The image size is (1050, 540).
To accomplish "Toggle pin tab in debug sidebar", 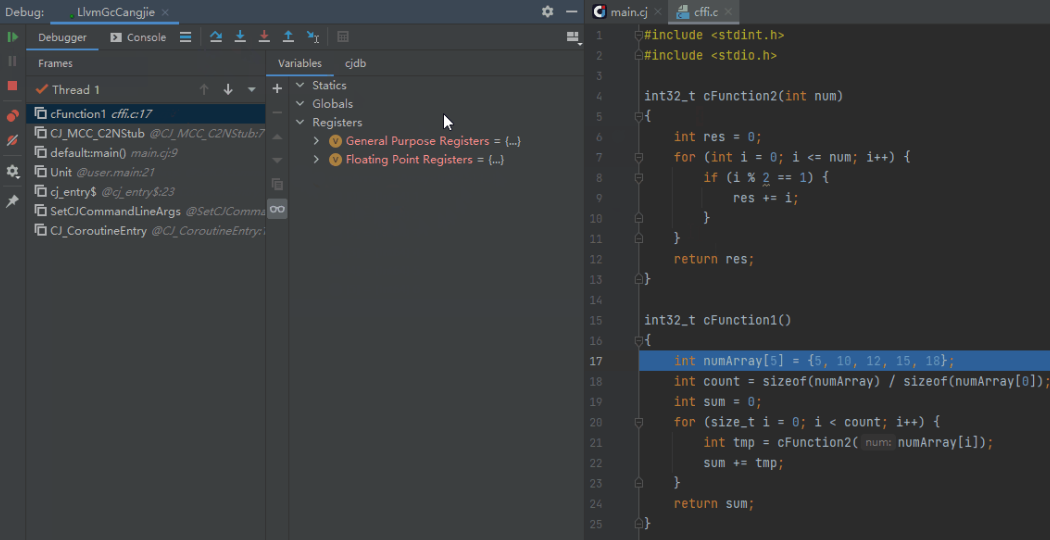I will pos(13,201).
